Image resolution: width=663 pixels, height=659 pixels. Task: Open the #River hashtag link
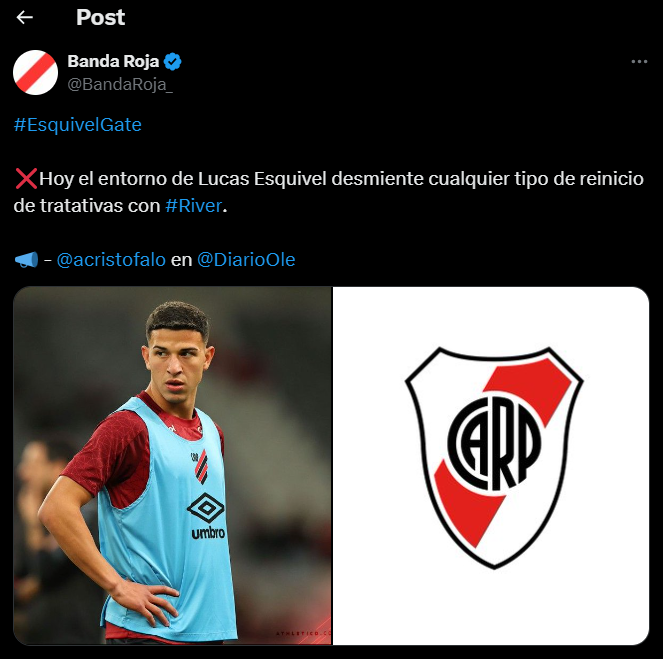194,206
